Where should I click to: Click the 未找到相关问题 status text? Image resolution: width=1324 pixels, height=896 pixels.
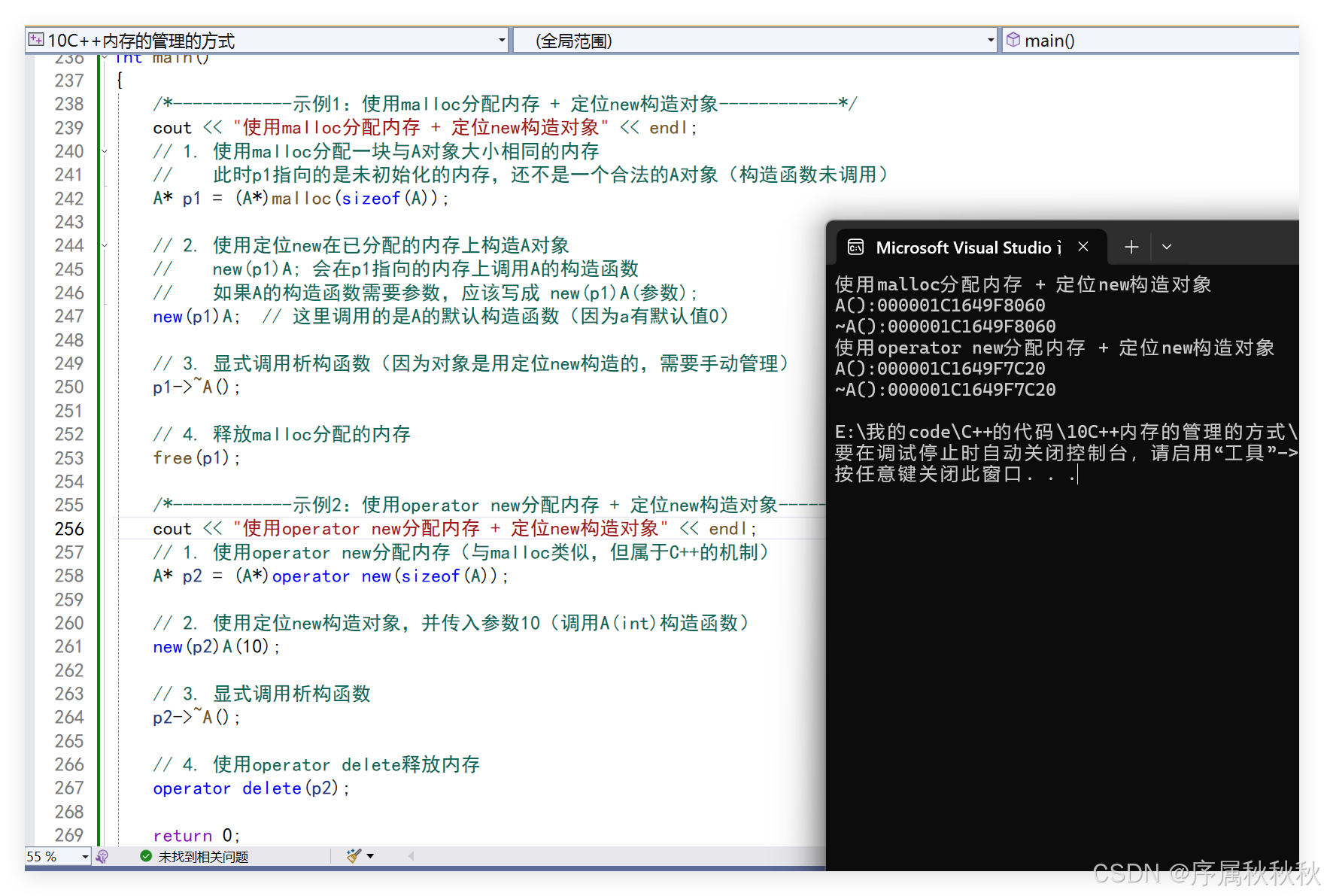click(203, 857)
